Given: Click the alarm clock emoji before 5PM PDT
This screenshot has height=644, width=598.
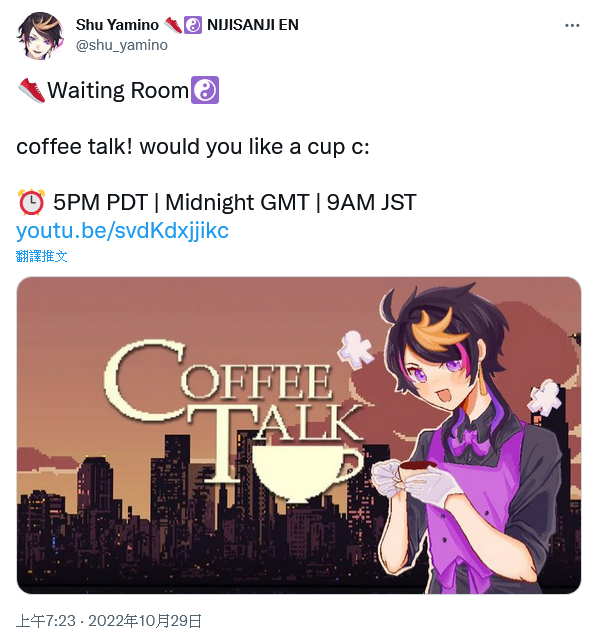Looking at the screenshot, I should (31, 202).
